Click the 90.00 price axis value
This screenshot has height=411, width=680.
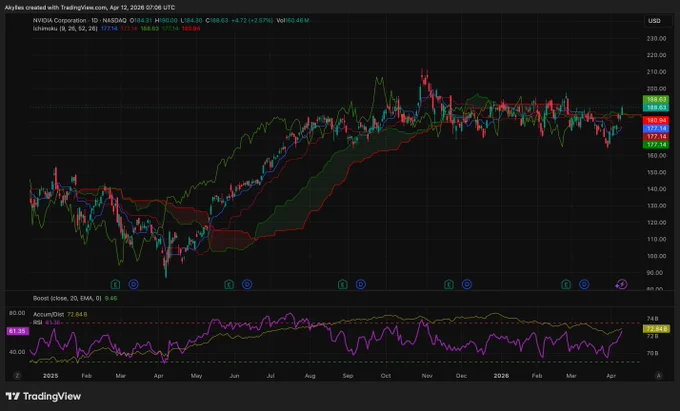(656, 273)
